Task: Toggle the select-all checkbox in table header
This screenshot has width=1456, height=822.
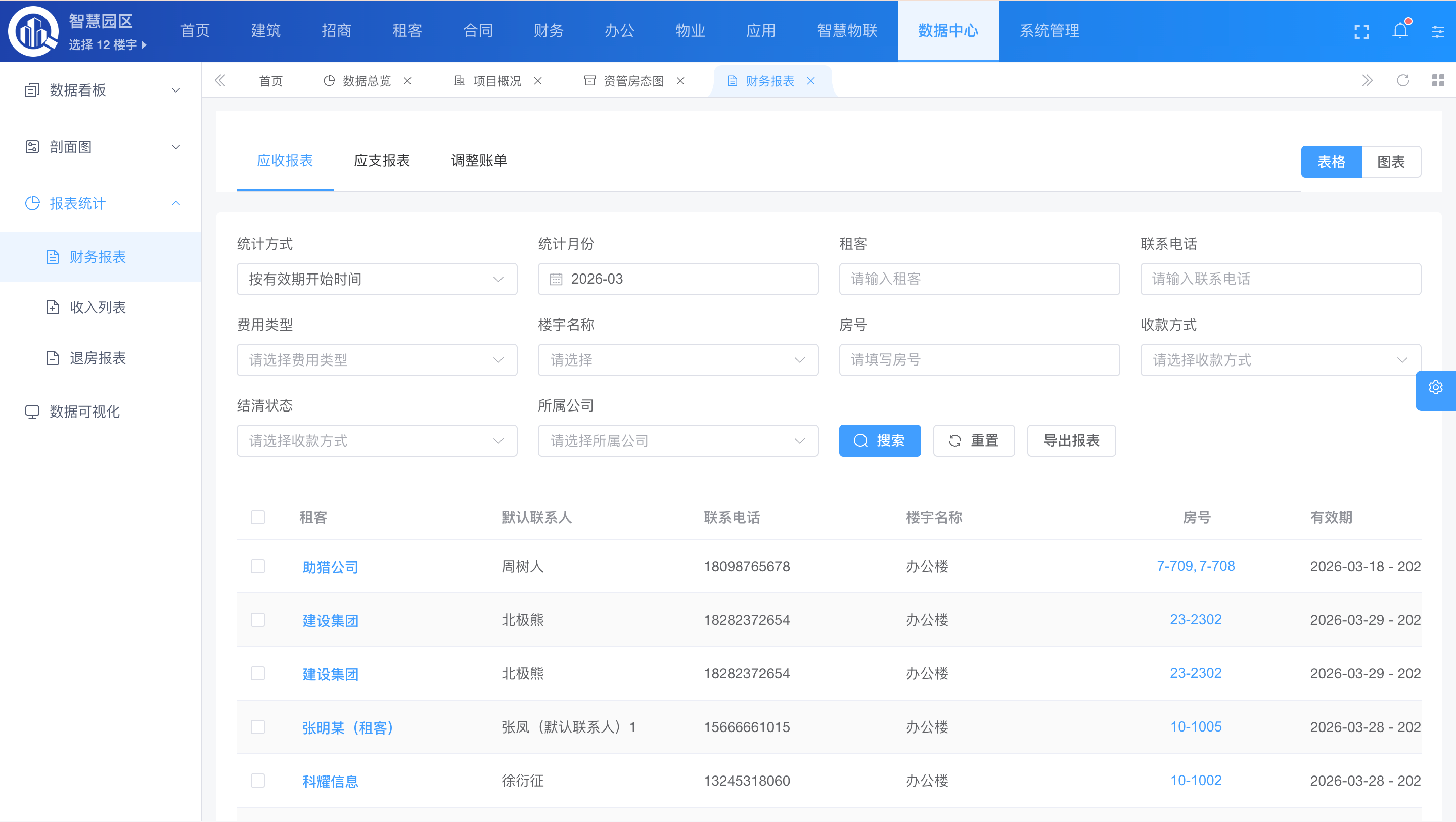Action: (258, 517)
